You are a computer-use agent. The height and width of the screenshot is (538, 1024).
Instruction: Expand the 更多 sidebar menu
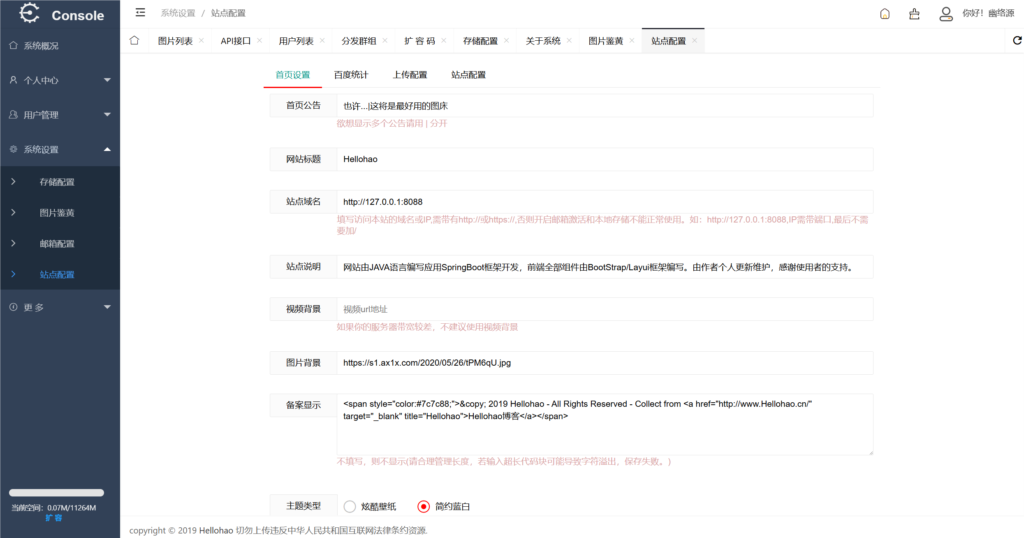pyautogui.click(x=60, y=308)
